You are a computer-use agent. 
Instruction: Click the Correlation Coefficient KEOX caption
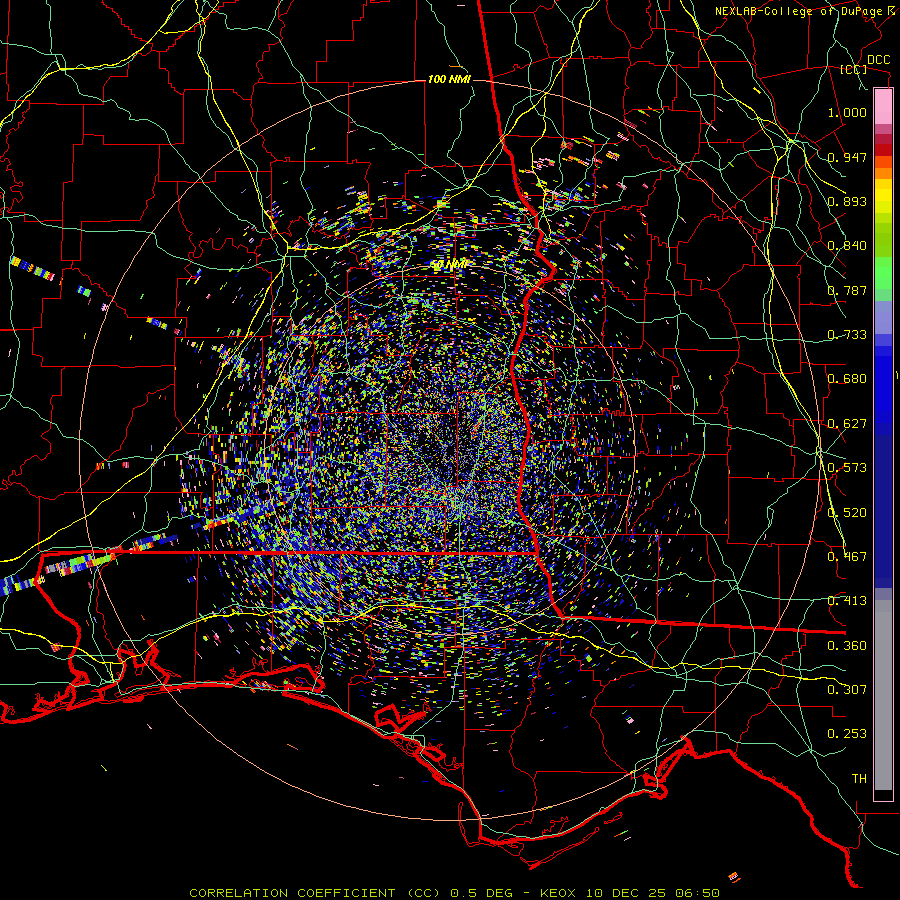(x=454, y=893)
